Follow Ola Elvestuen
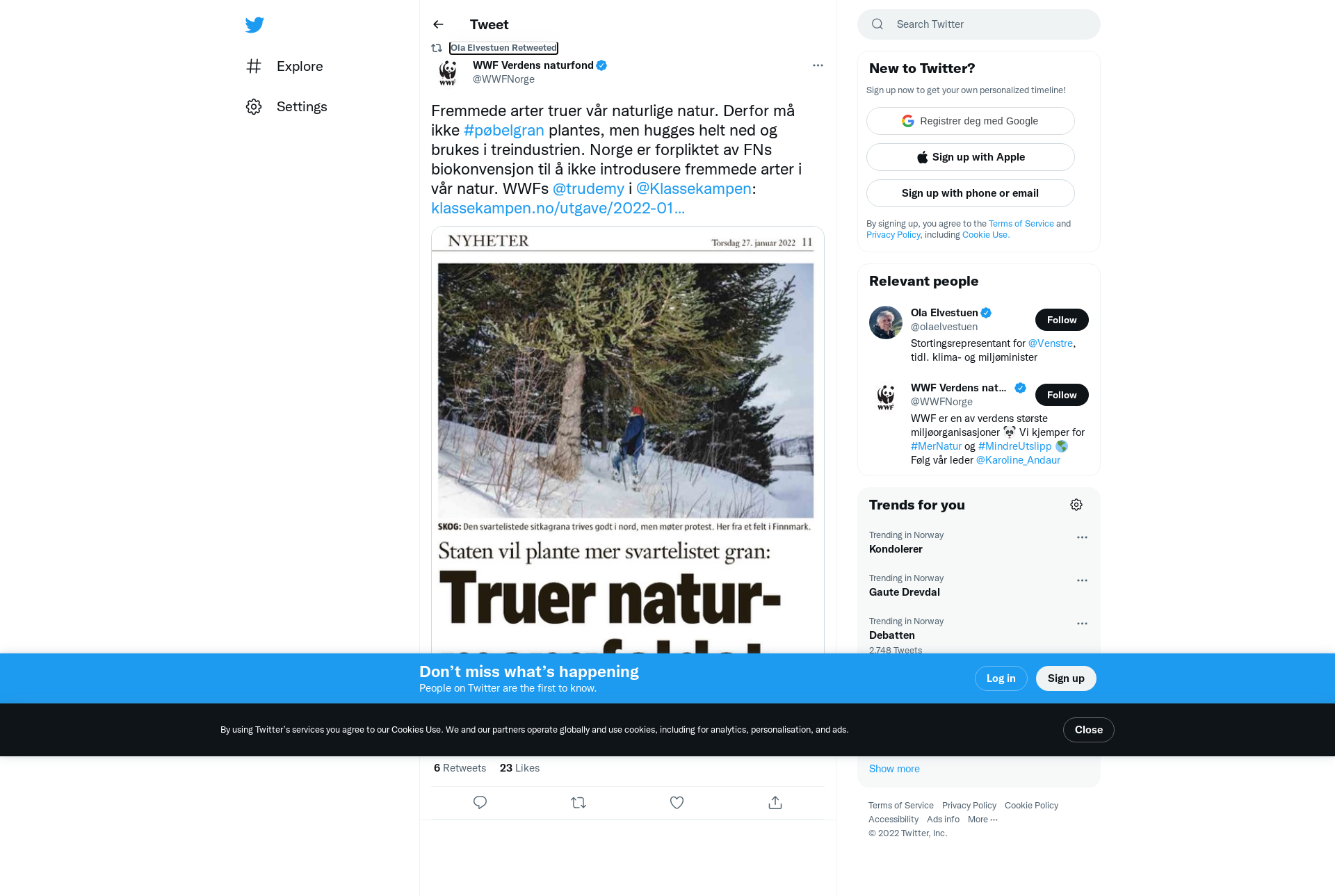Screen dimensions: 1335x896 [x=1062, y=320]
